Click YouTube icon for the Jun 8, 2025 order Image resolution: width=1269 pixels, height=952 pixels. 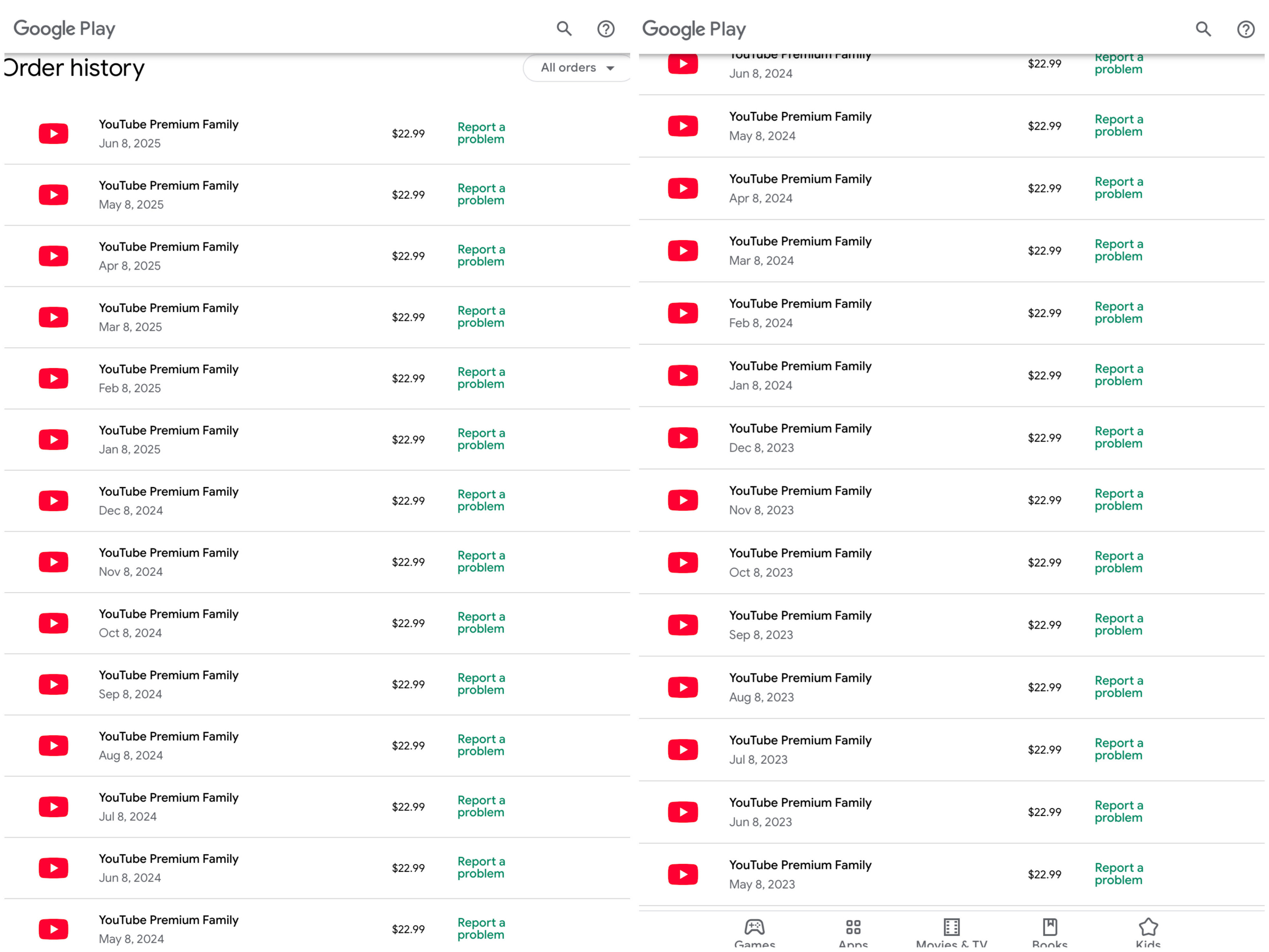pyautogui.click(x=53, y=133)
